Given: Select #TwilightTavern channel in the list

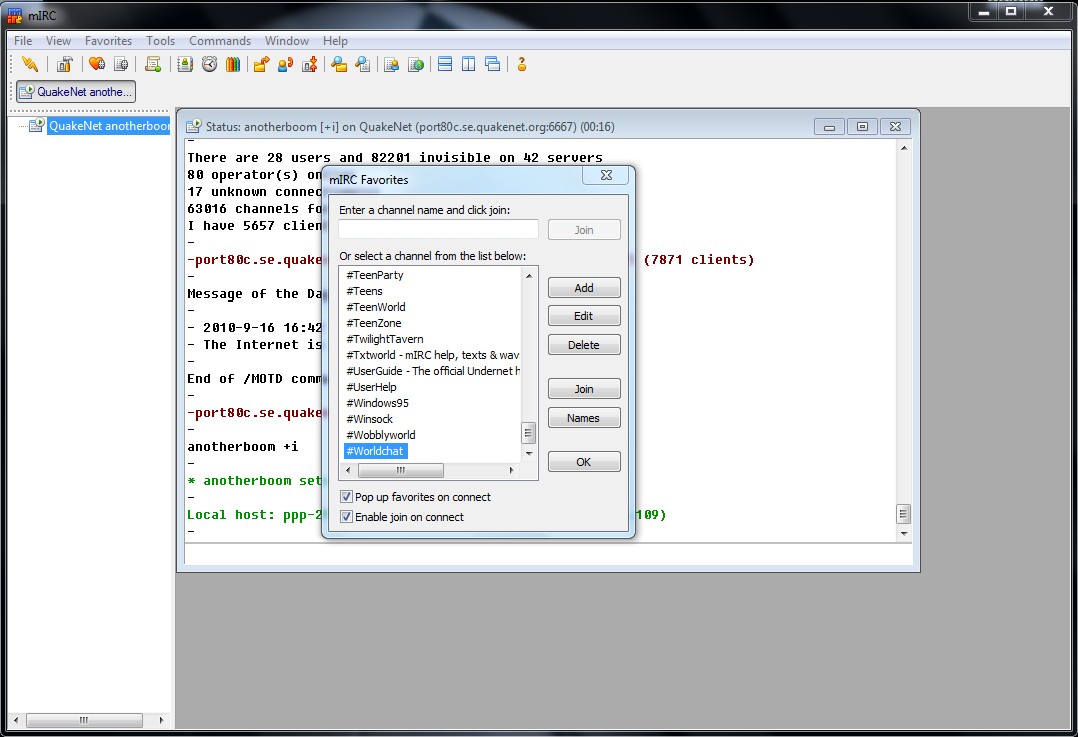Looking at the screenshot, I should (x=385, y=338).
